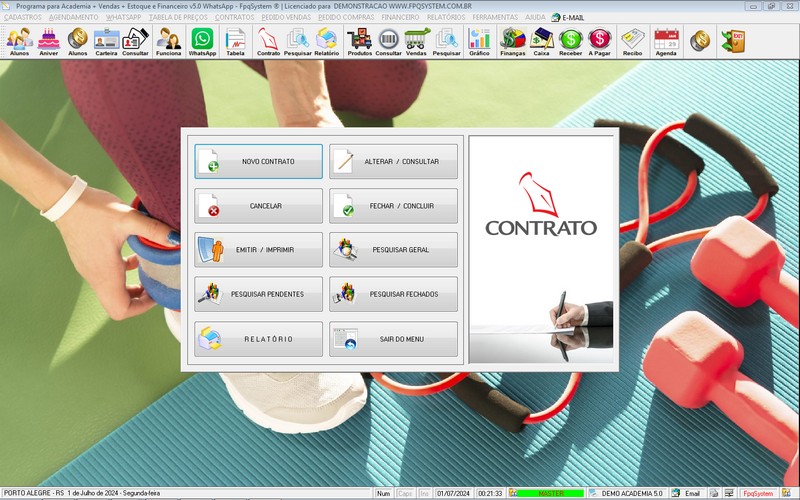Open the FINANCEIRO menu
Image resolution: width=800 pixels, height=500 pixels.
[401, 17]
